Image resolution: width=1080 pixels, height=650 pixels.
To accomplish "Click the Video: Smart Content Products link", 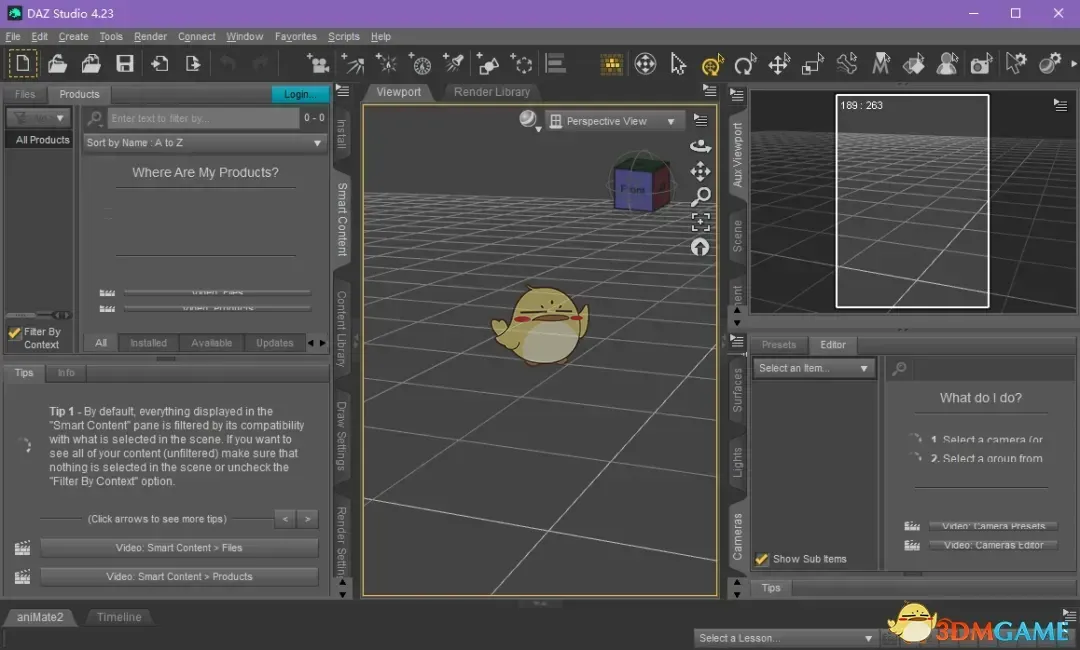I will coord(180,576).
